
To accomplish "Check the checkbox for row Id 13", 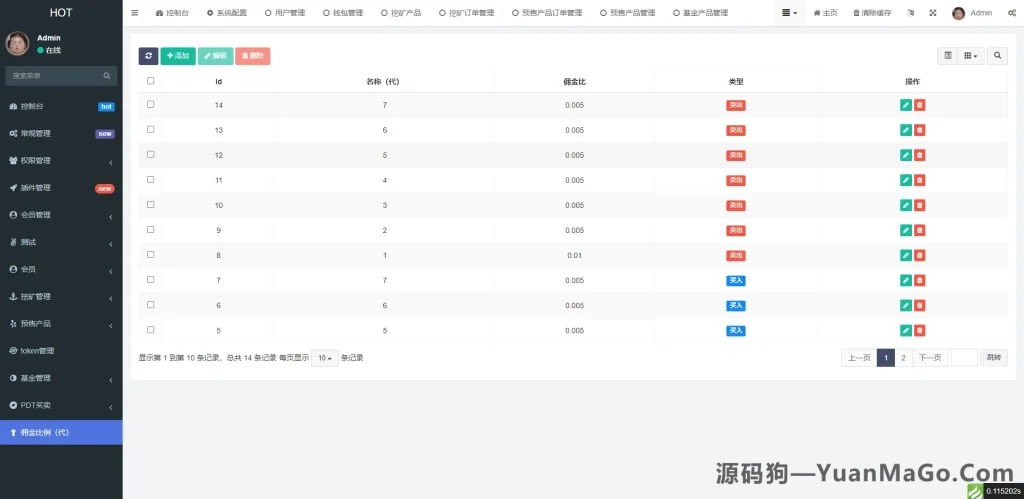I will (x=151, y=129).
